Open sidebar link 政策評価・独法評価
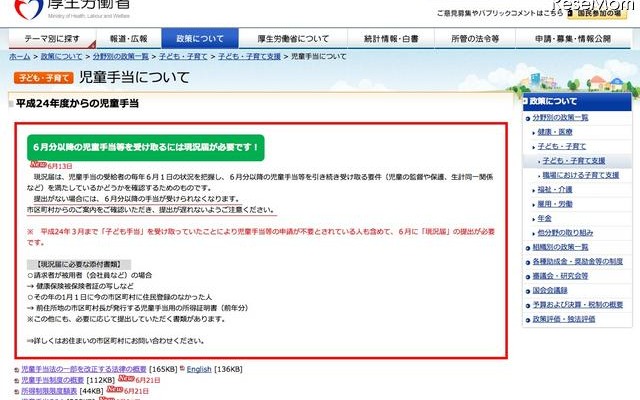 (x=564, y=319)
